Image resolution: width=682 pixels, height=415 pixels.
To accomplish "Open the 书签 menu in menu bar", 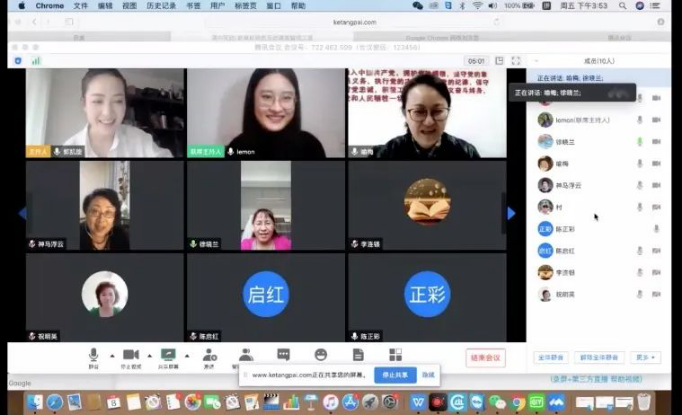I will [192, 5].
